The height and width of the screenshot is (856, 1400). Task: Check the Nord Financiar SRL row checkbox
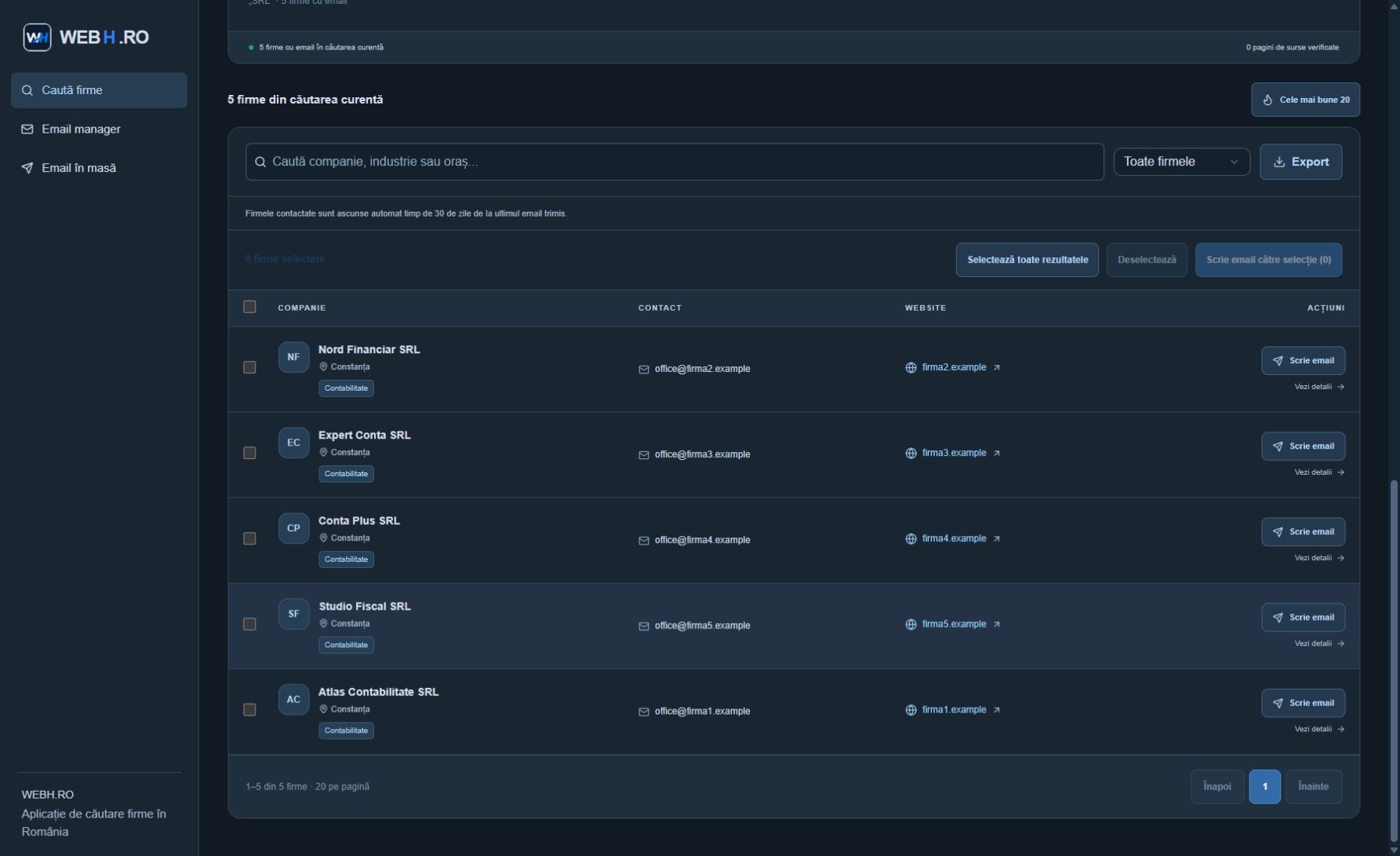pos(249,367)
